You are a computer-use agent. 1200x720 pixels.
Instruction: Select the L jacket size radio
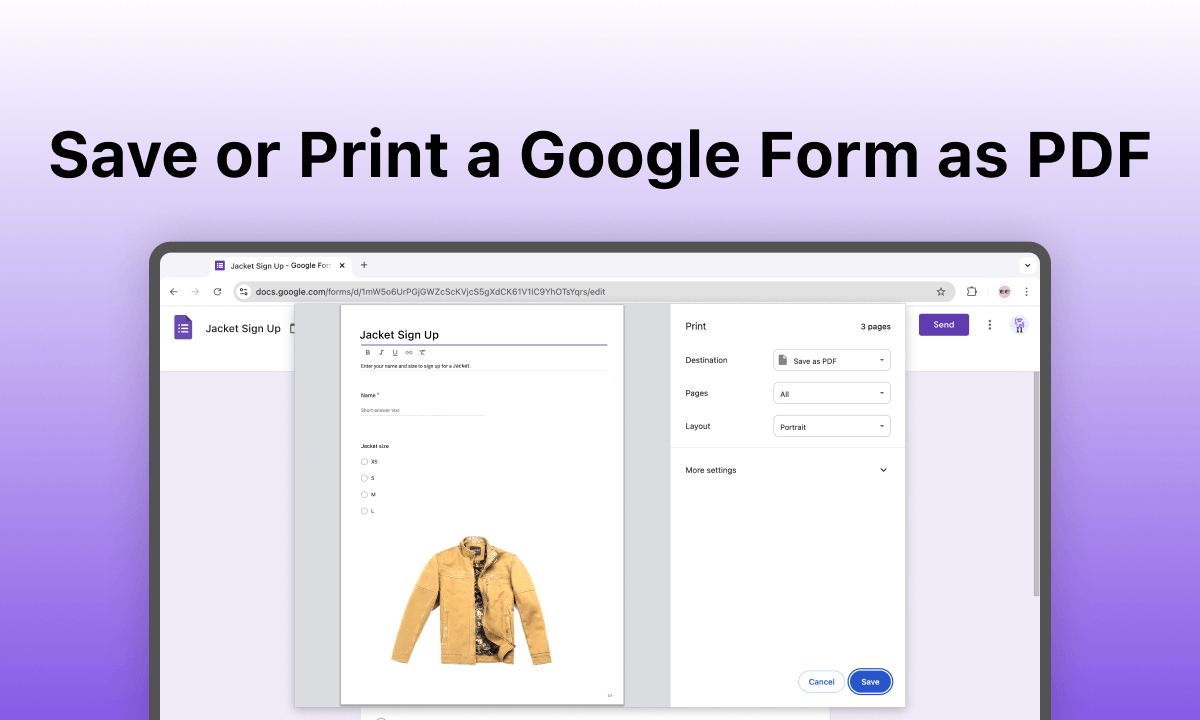pyautogui.click(x=364, y=511)
